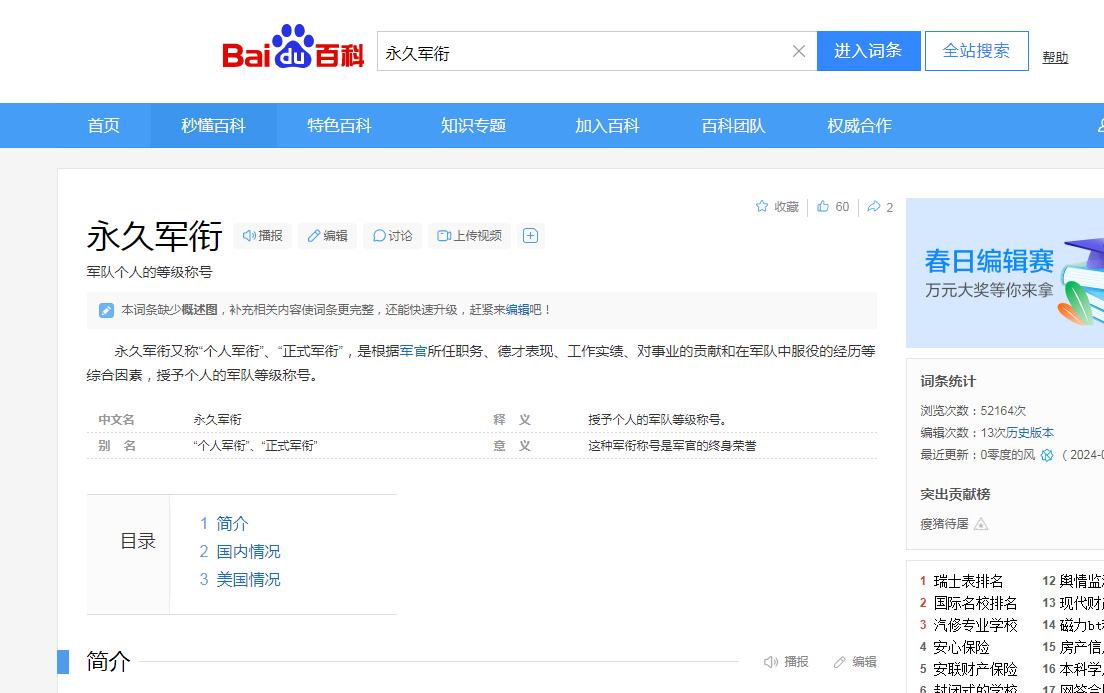1104x693 pixels.
Task: Switch to the 秒懂百科 tab
Action: [213, 125]
